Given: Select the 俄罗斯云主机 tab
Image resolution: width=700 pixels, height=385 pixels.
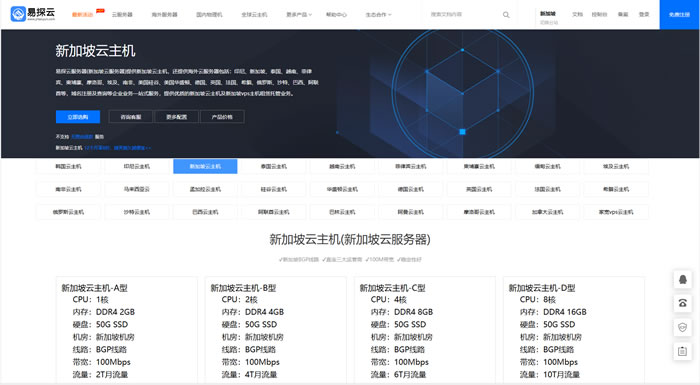Looking at the screenshot, I should point(68,212).
